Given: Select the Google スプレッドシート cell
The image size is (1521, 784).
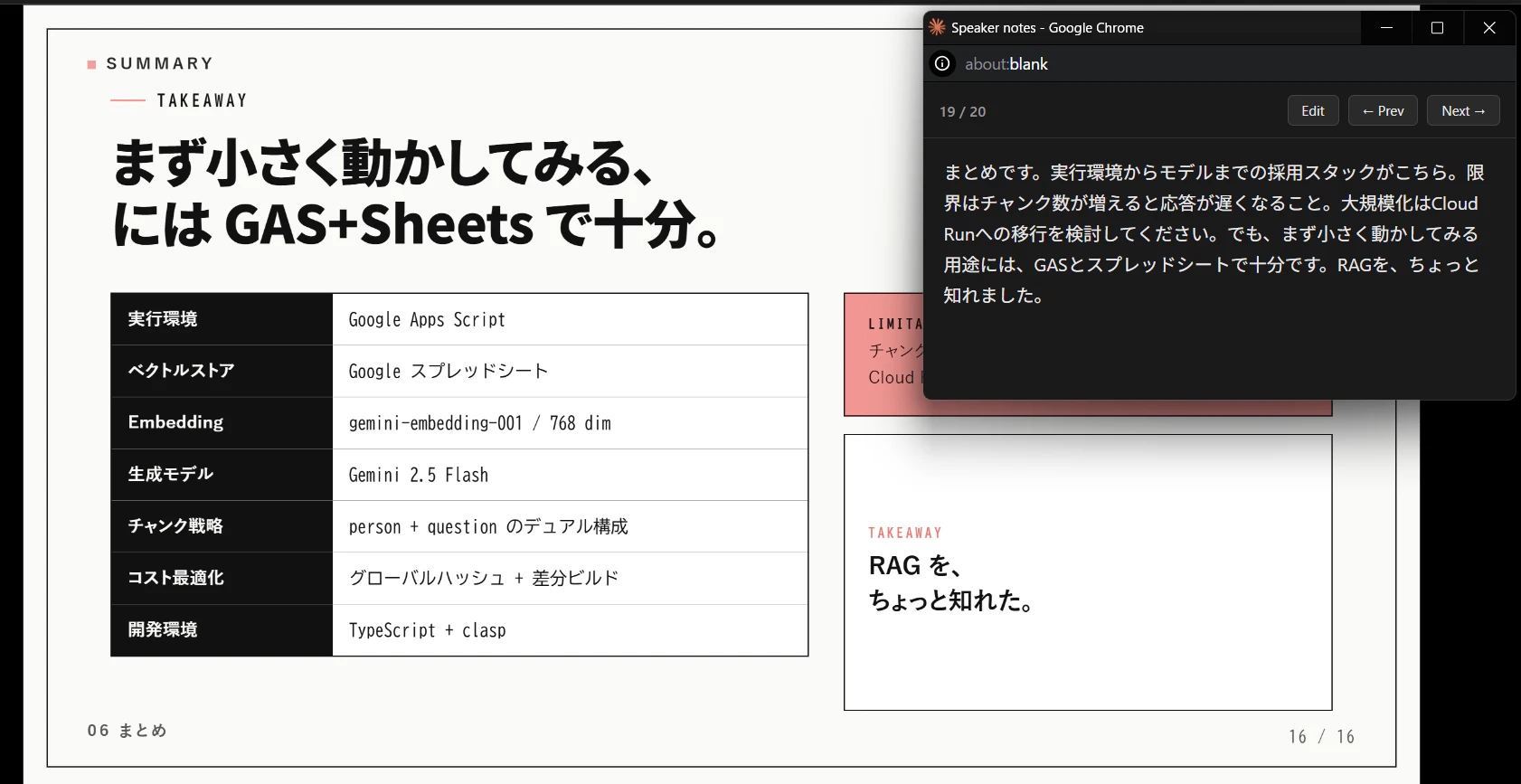Looking at the screenshot, I should (570, 371).
